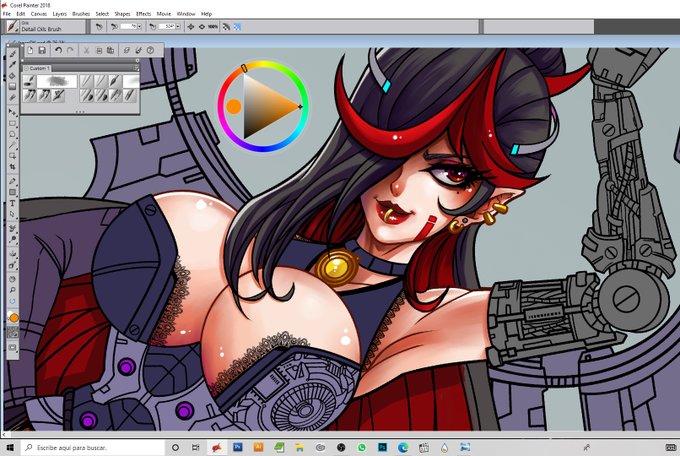Open the toolbox view mode flyout
Image resolution: width=680 pixels, height=456 pixels.
(13, 348)
